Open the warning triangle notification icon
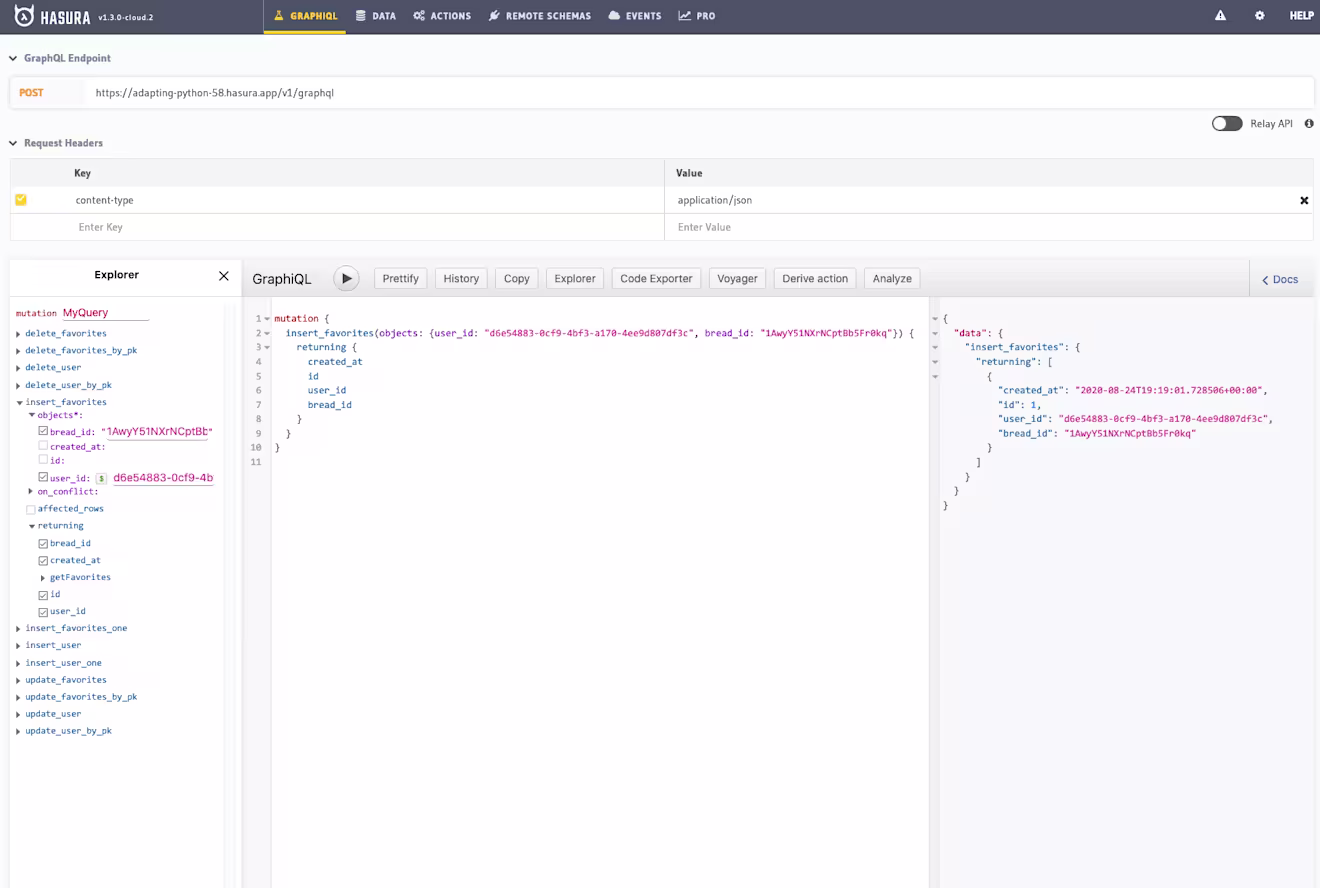The height and width of the screenshot is (888, 1320). tap(1220, 16)
